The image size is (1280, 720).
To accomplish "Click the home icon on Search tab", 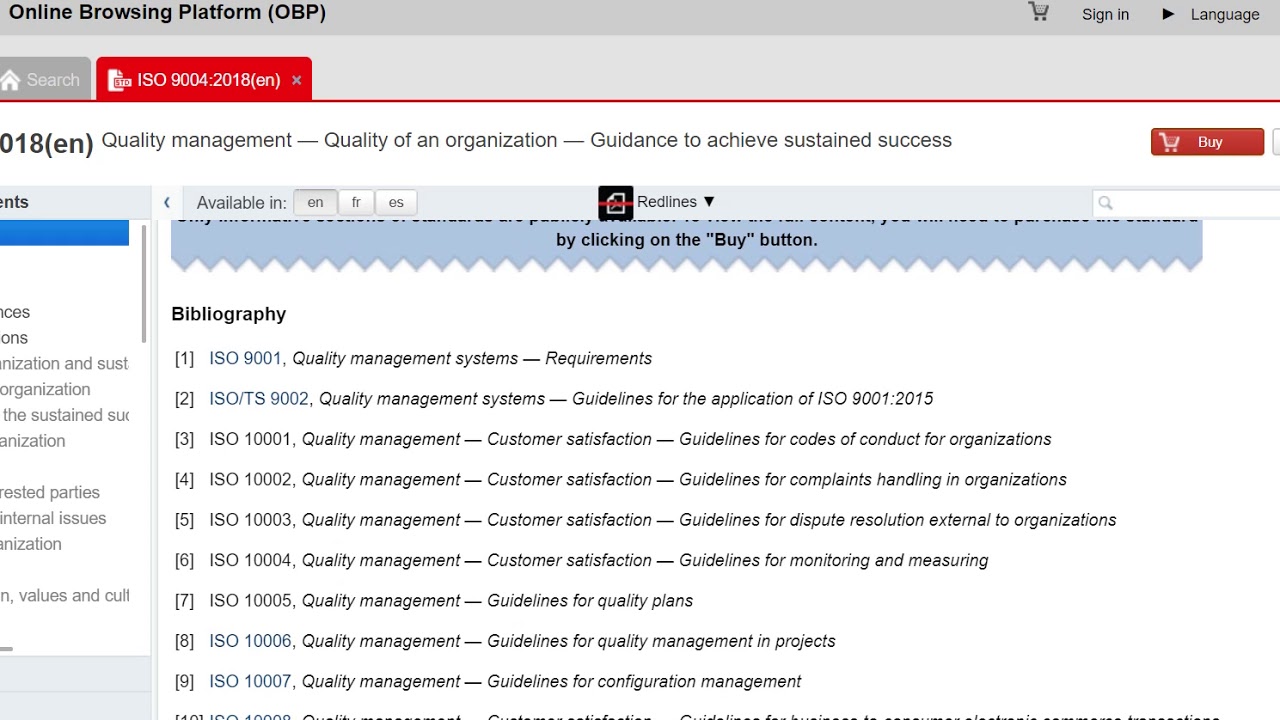I will (x=10, y=80).
